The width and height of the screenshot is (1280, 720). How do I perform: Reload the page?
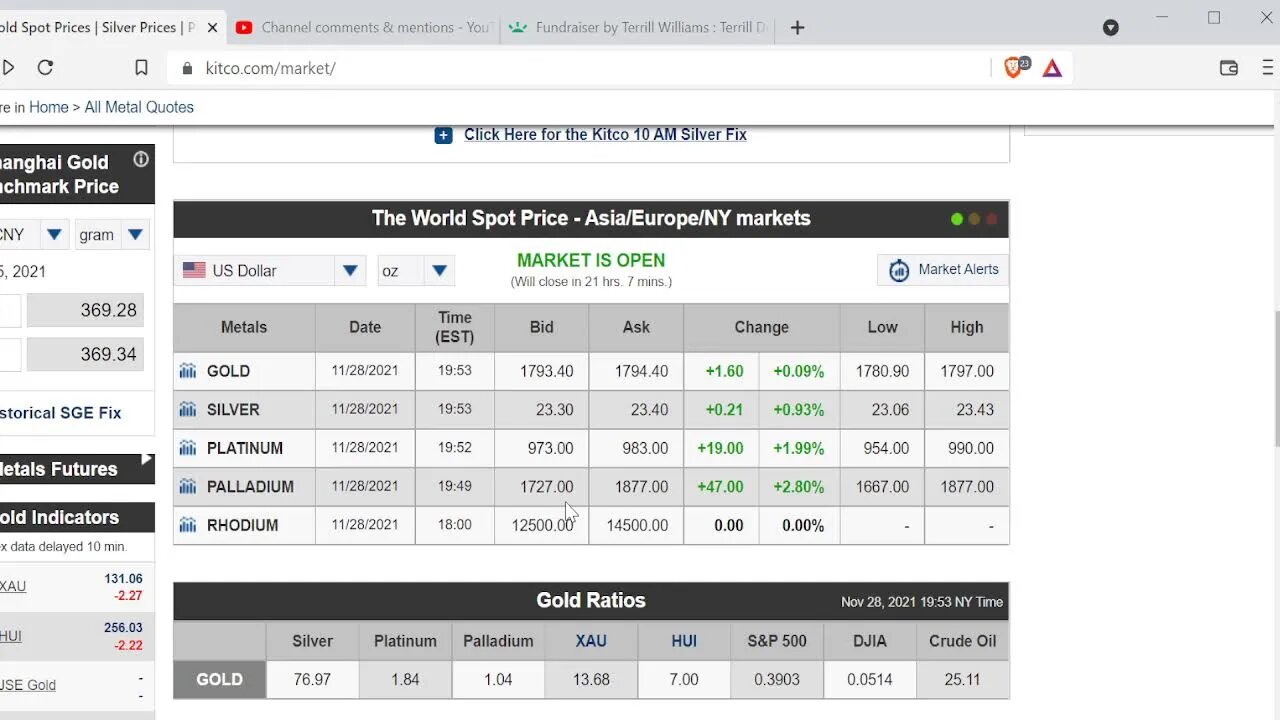[45, 68]
